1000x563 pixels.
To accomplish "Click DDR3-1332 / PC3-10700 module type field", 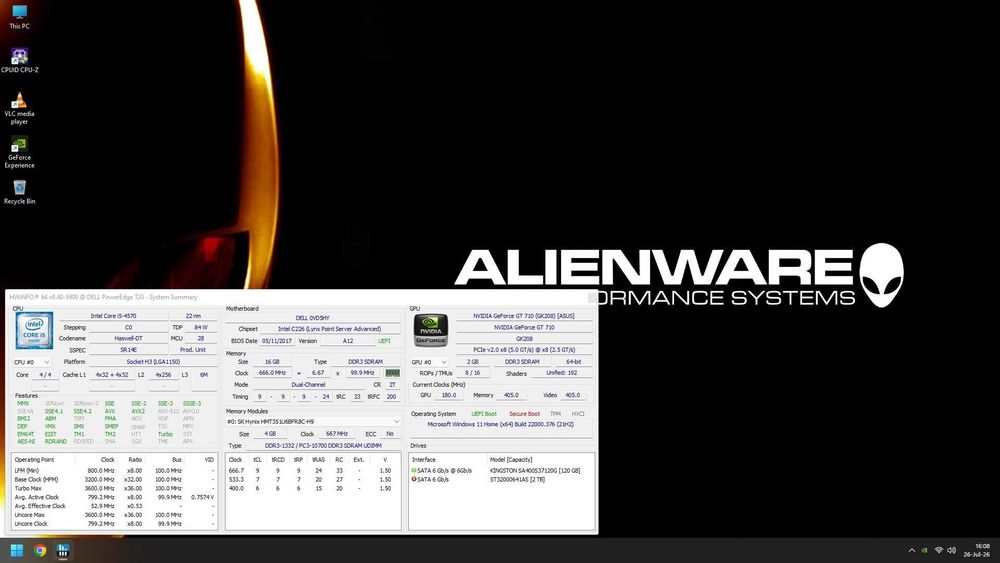I will pos(323,446).
